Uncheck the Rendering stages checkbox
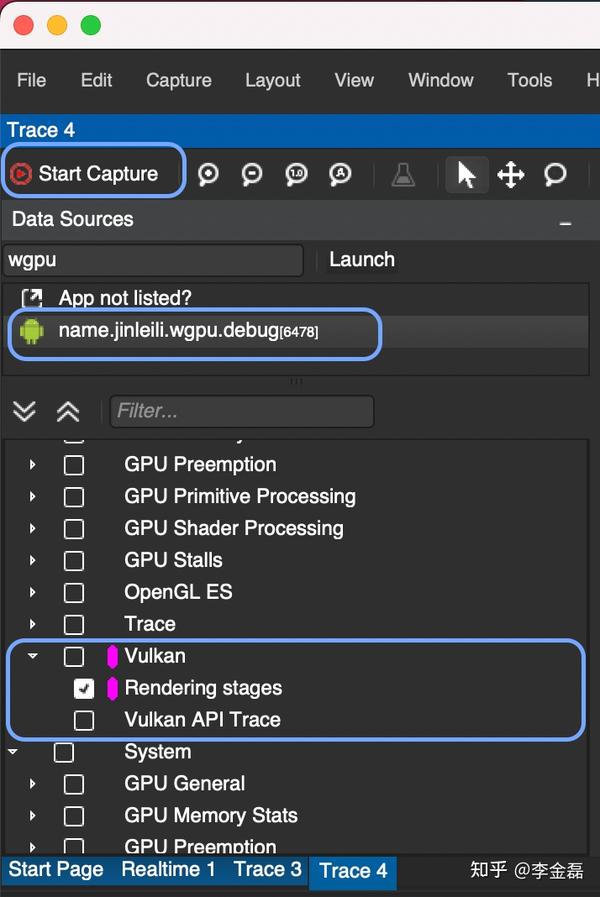The image size is (600, 897). tap(83, 688)
